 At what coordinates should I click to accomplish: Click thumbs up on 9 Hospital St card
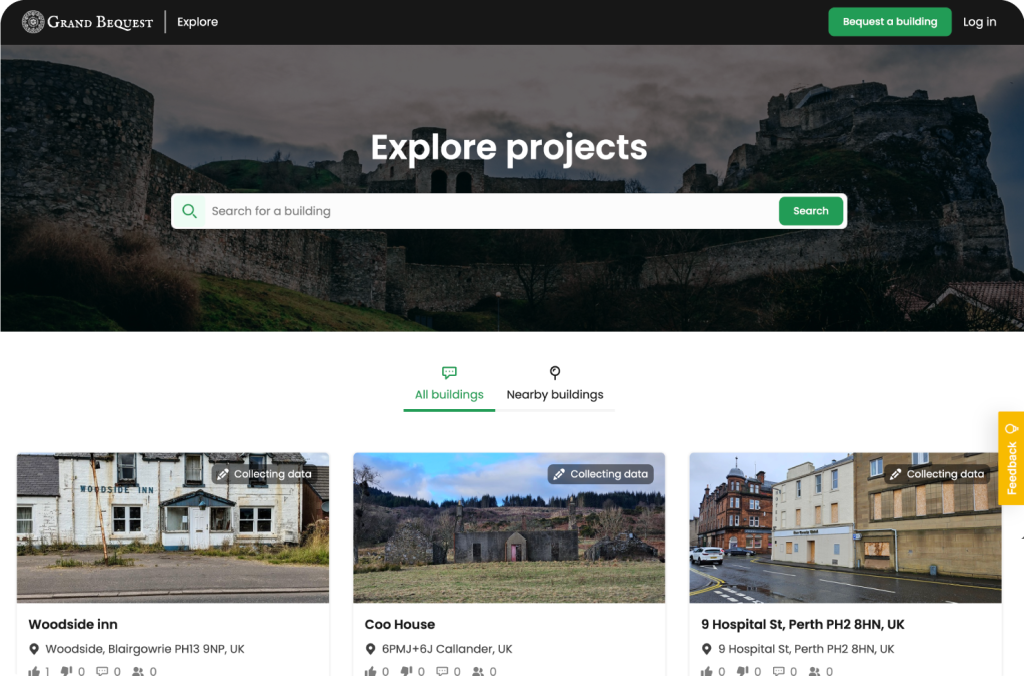point(707,671)
